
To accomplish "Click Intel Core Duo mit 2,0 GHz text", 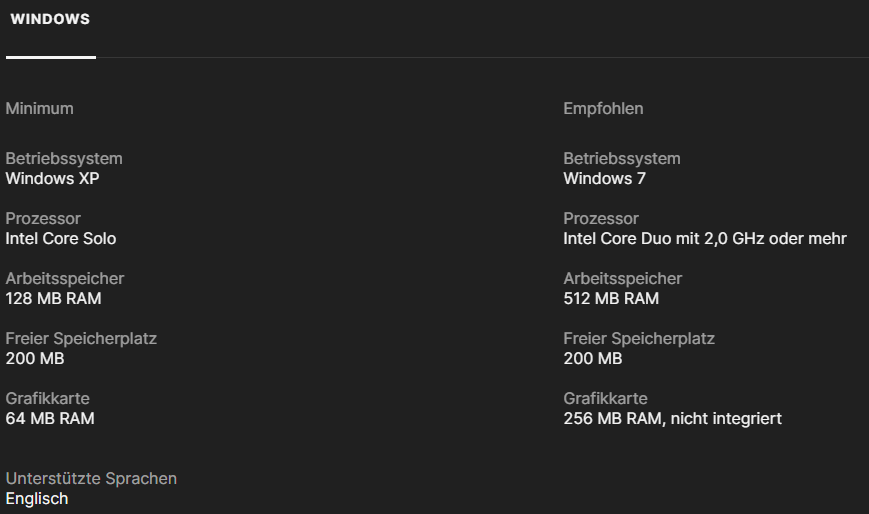I will (704, 239).
